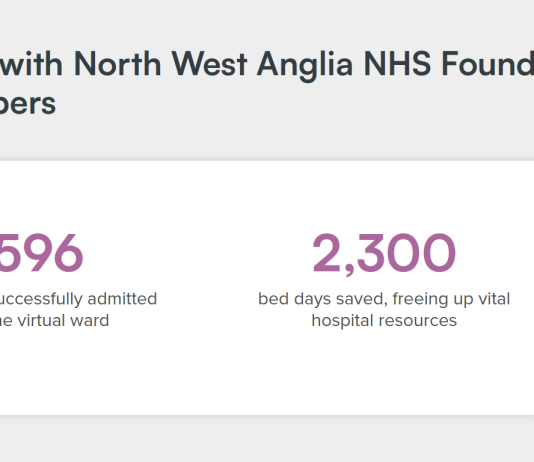Select the word "North" in the heading
Screen dimensions: 534x462
pos(117,64)
